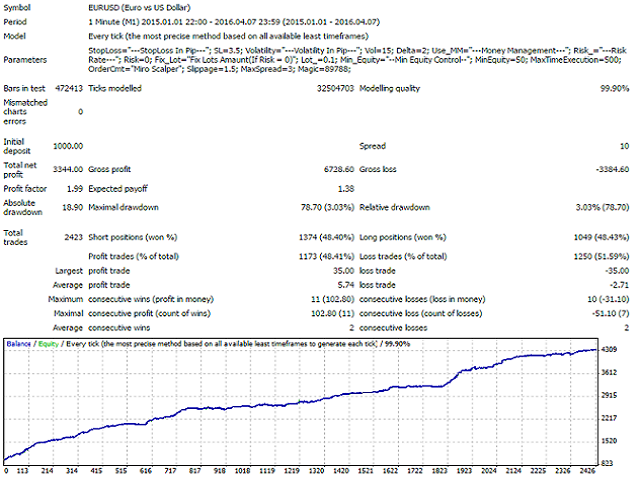Click the Gross profit value 6728.60
This screenshot has height=480, width=640.
[x=339, y=169]
